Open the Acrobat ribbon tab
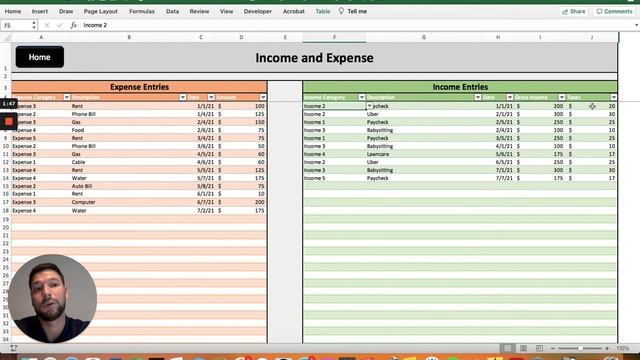The width and height of the screenshot is (640, 360). pyautogui.click(x=294, y=11)
